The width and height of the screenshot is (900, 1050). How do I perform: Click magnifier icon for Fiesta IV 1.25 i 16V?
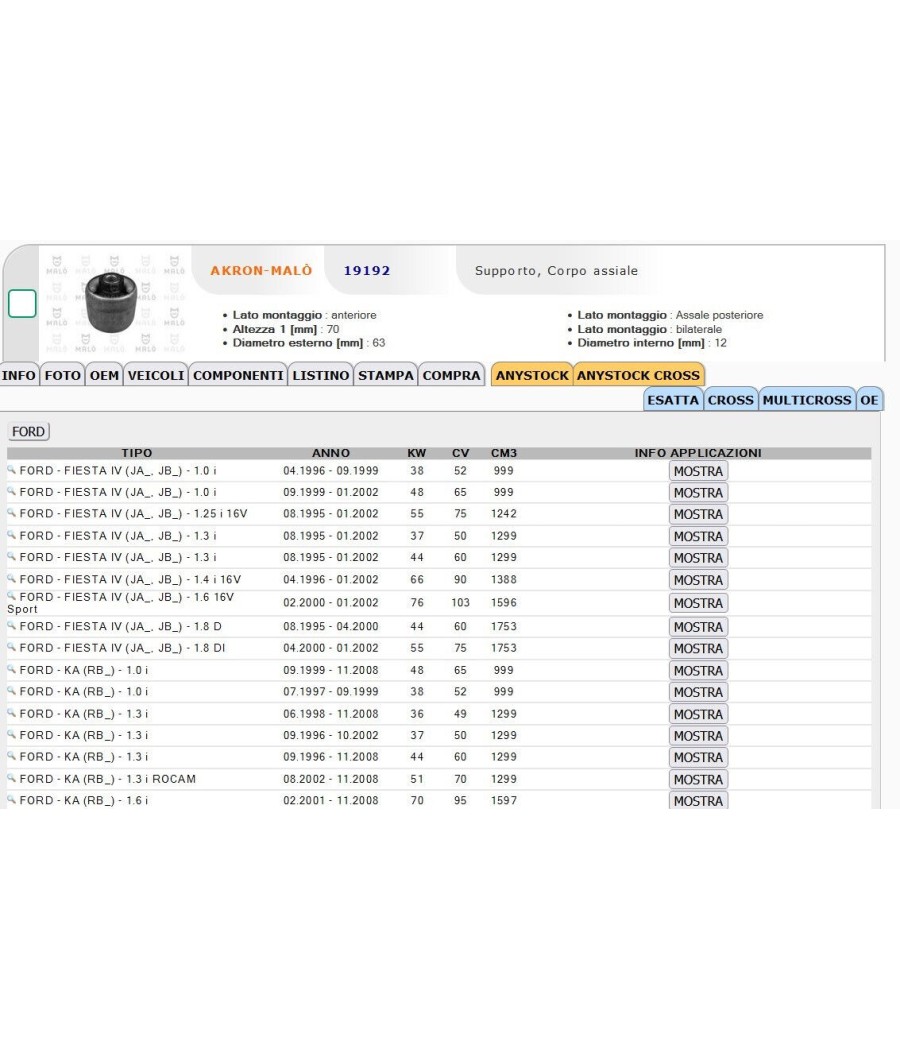coord(11,512)
